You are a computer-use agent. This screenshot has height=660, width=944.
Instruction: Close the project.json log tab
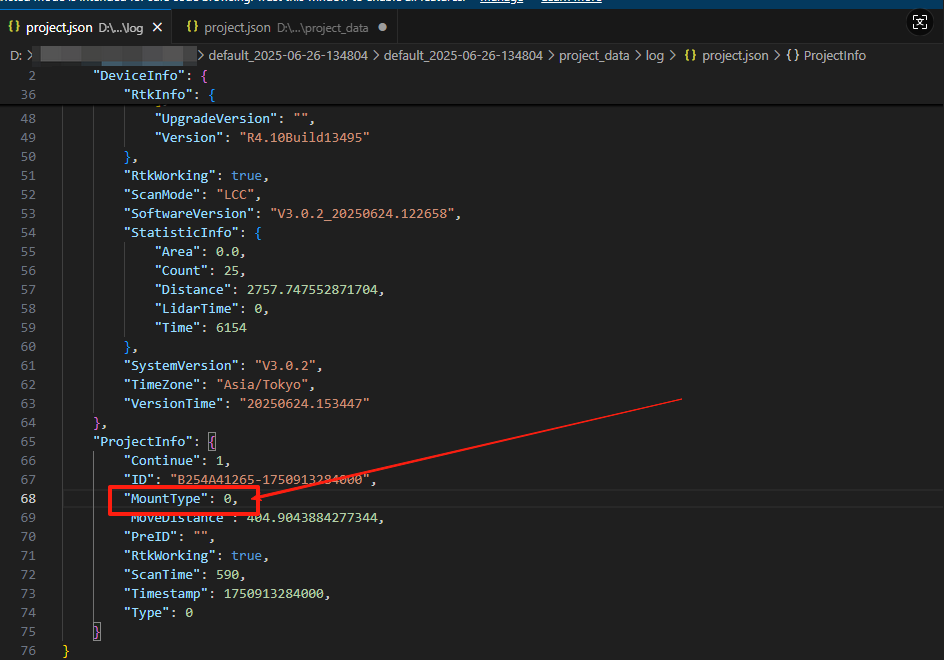tap(157, 27)
